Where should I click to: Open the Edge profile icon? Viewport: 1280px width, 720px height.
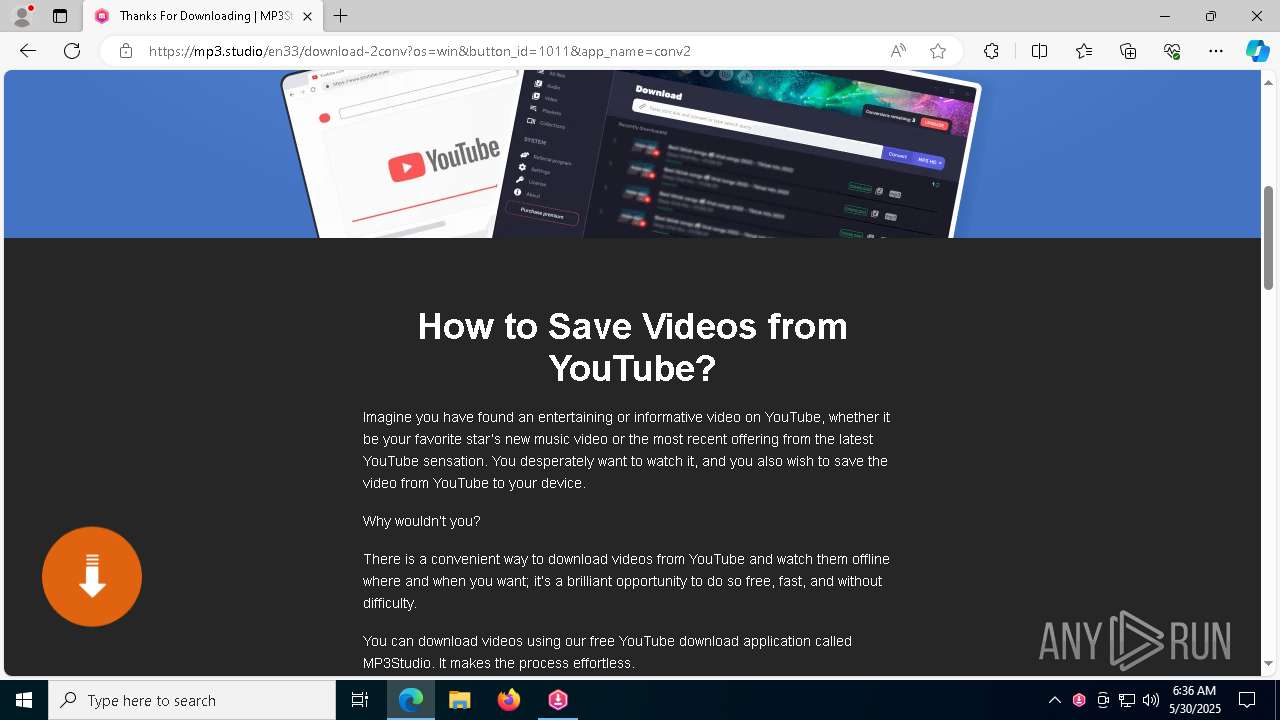22,16
